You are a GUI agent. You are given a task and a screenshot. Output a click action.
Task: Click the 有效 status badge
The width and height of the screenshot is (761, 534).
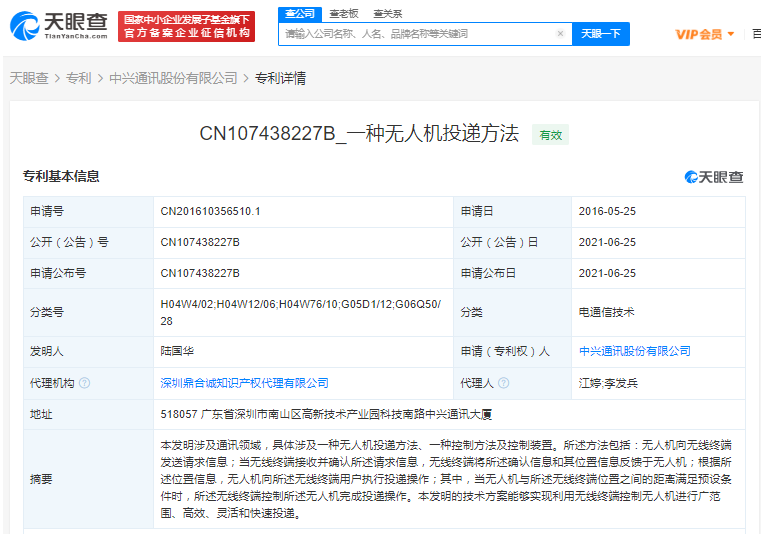[550, 135]
